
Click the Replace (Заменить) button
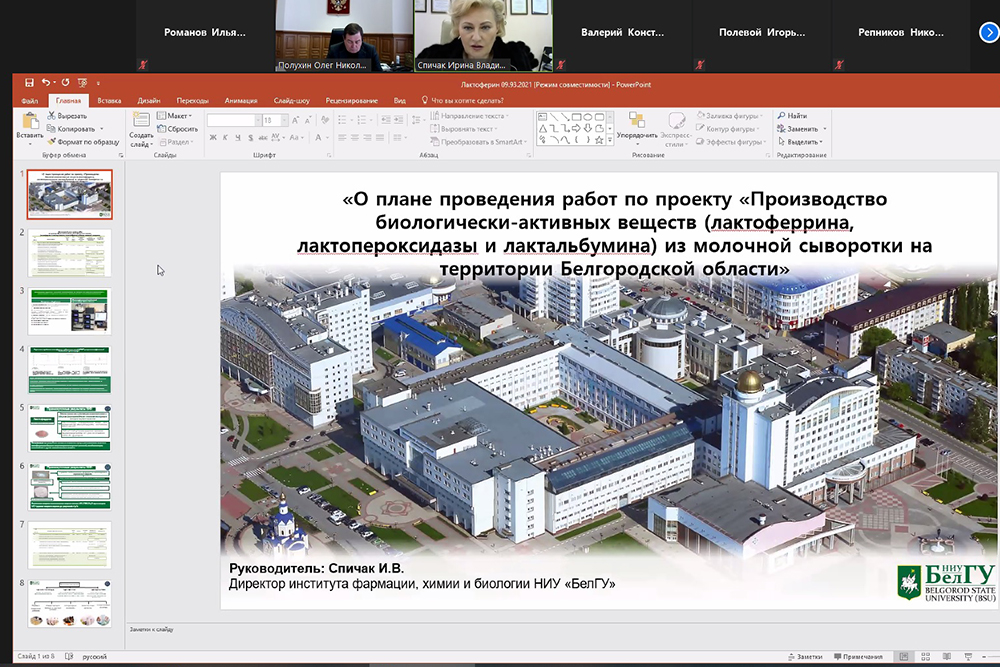802,129
